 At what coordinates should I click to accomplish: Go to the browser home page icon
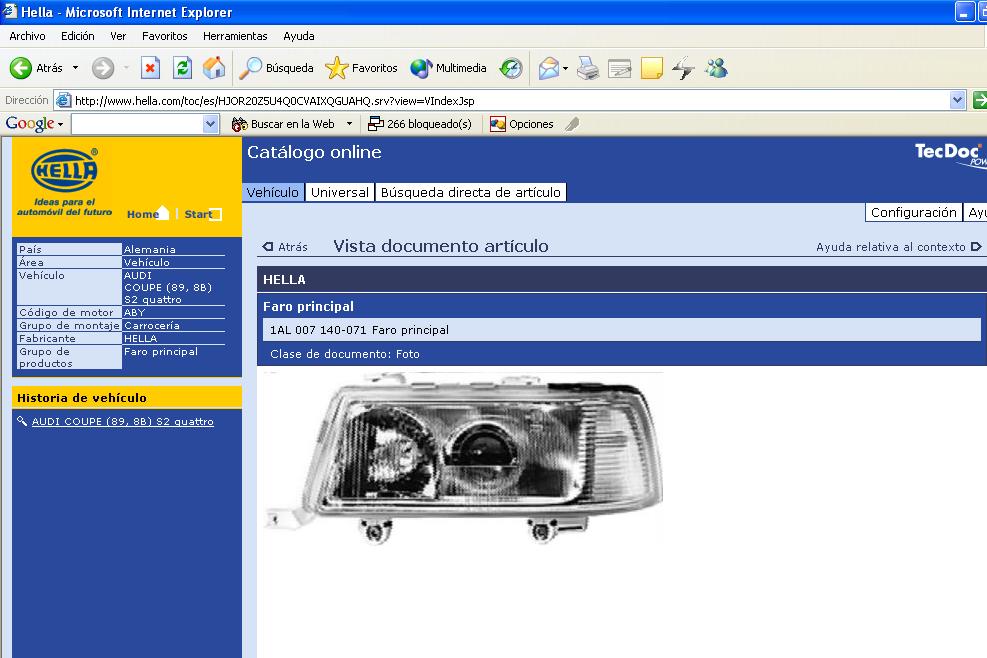(x=214, y=68)
